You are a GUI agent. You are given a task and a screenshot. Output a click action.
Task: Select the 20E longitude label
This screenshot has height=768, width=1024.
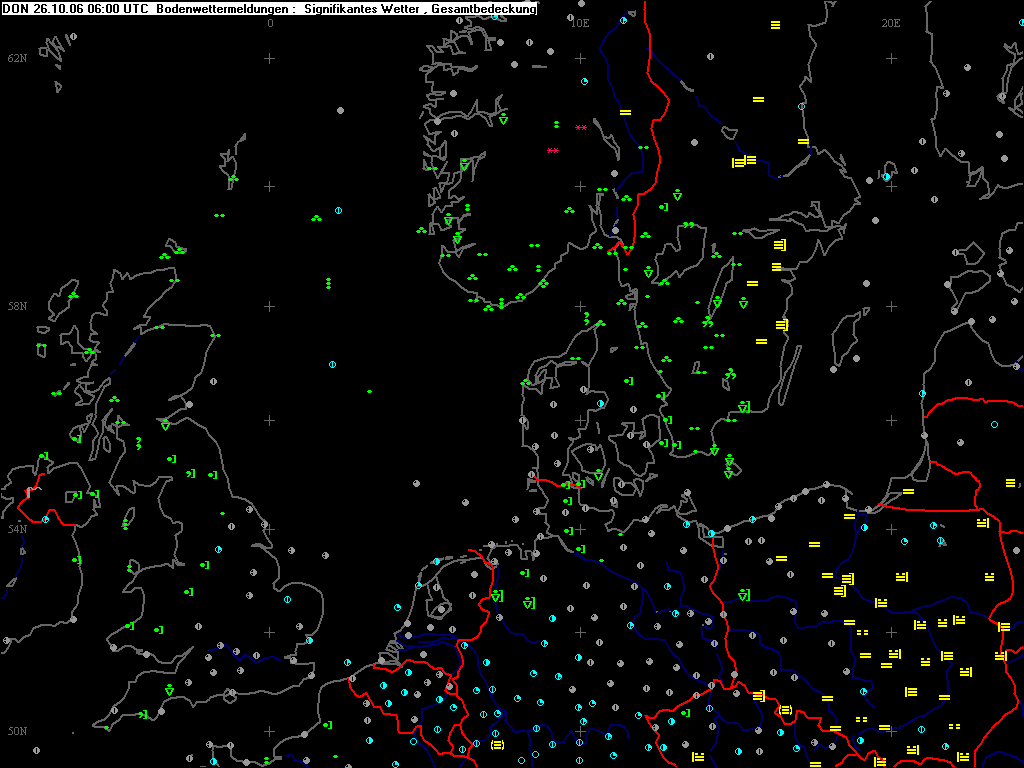click(891, 23)
